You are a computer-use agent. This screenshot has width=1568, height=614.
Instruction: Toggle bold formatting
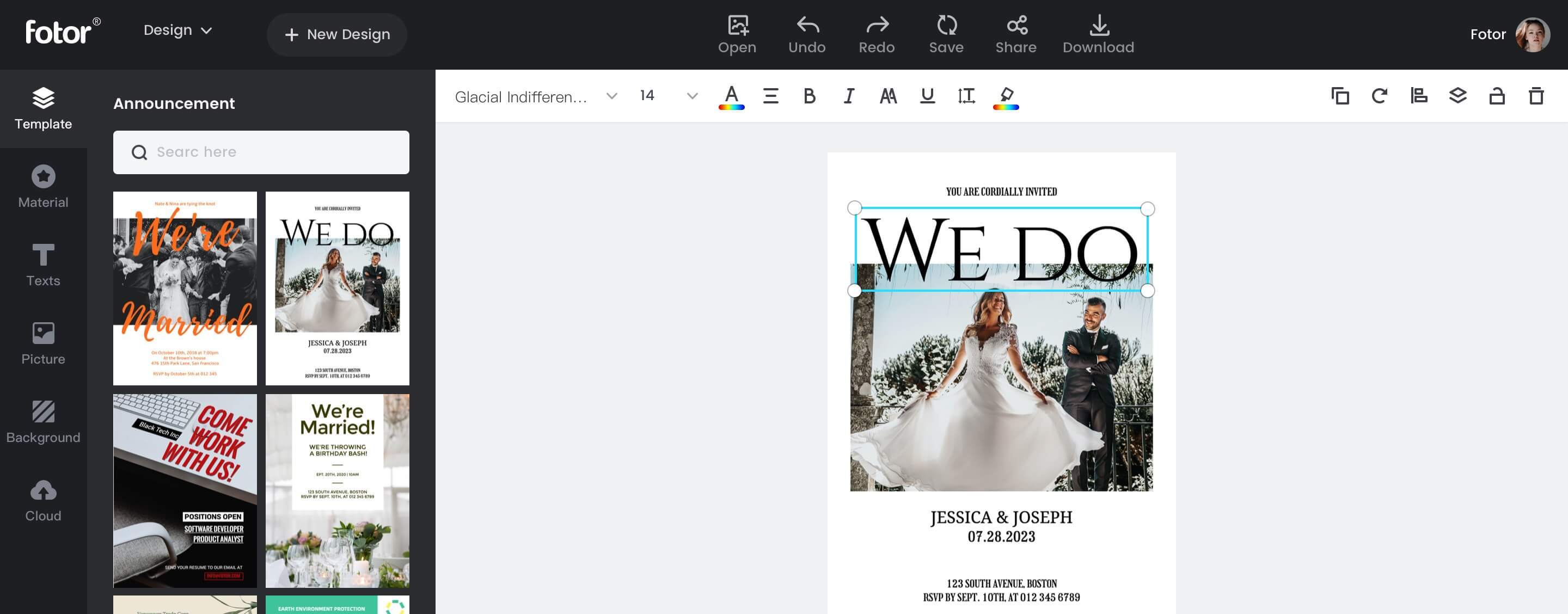pyautogui.click(x=809, y=96)
